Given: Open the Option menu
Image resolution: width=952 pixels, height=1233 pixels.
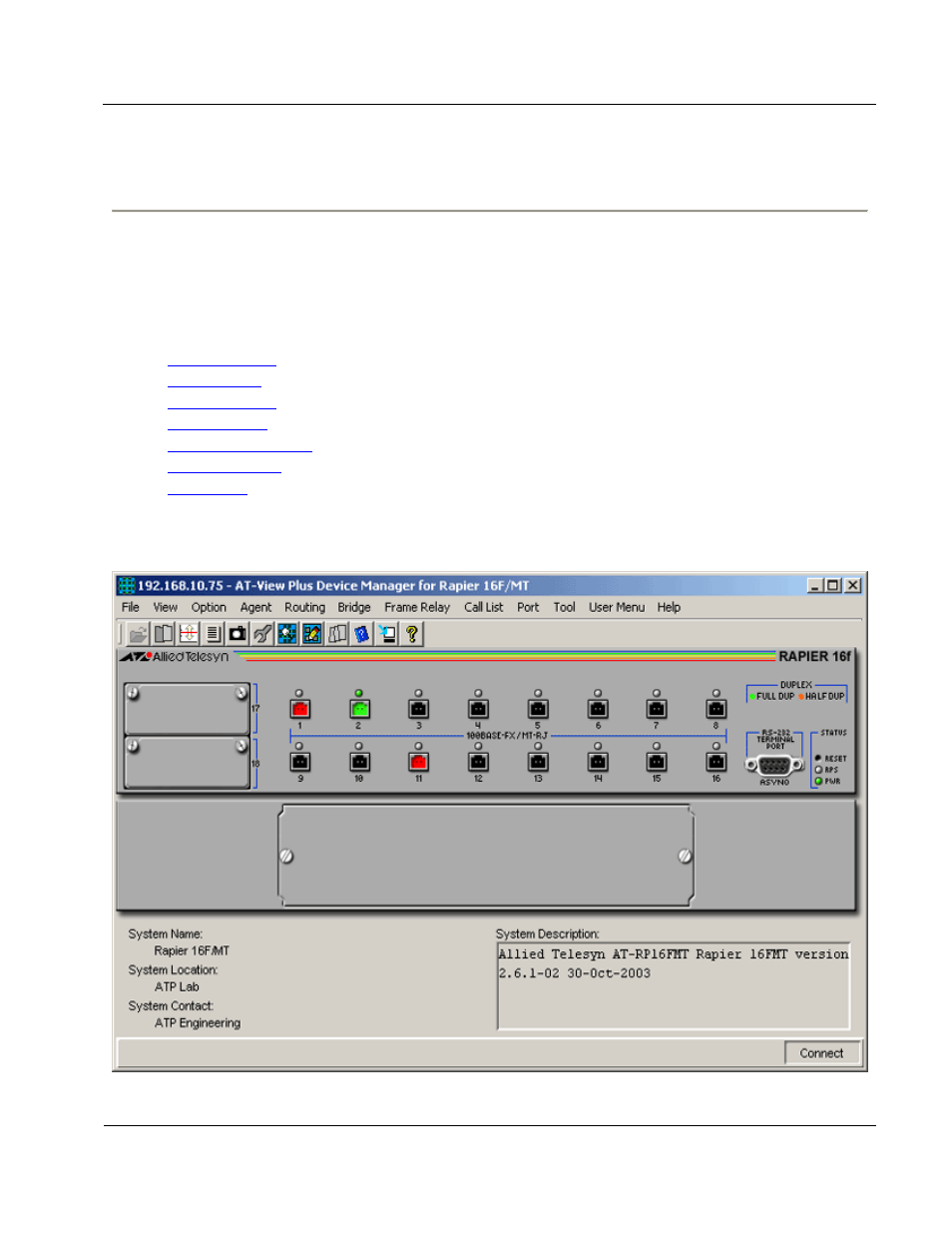Looking at the screenshot, I should point(209,607).
